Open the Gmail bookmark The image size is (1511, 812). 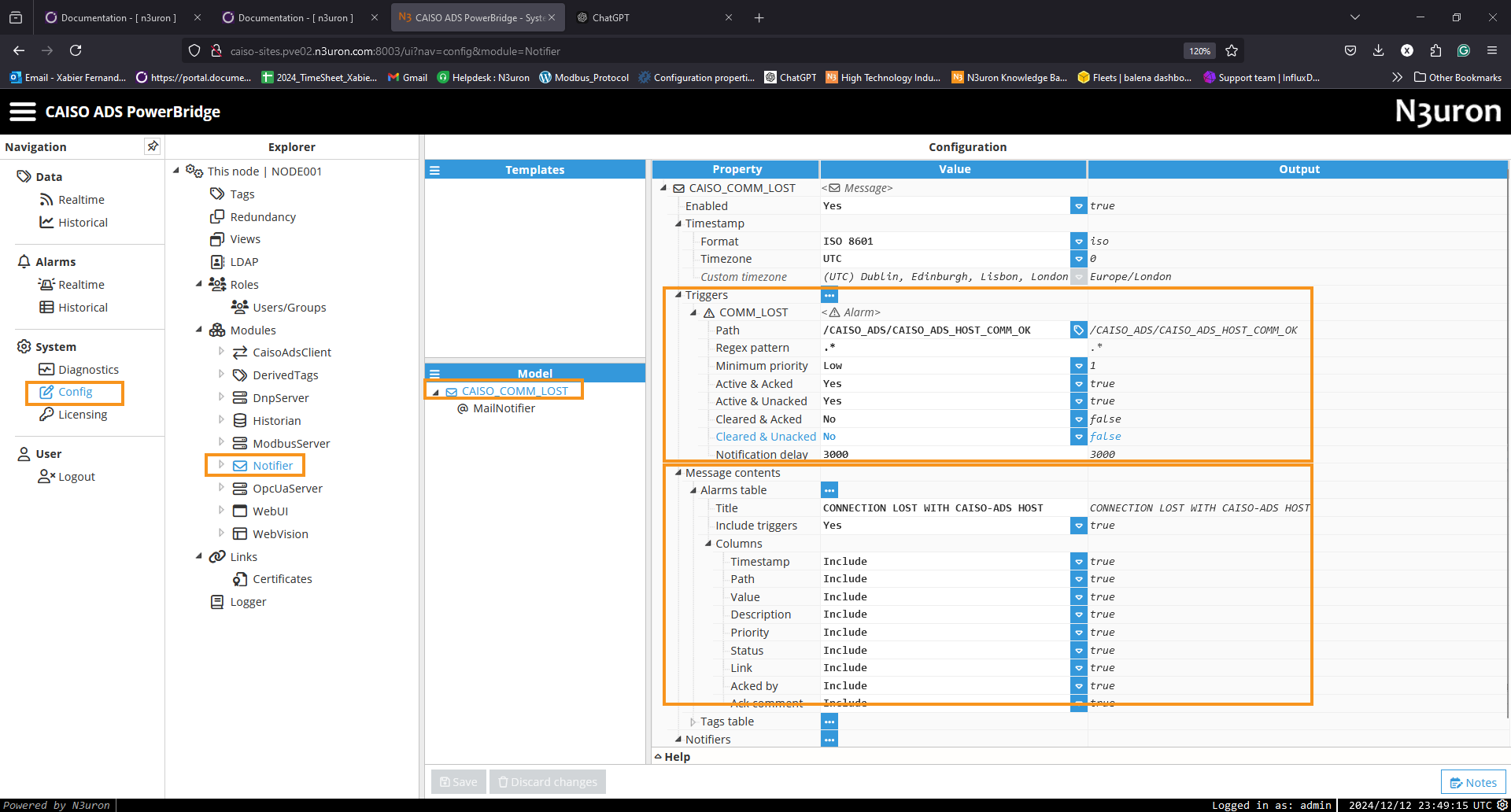tap(408, 77)
